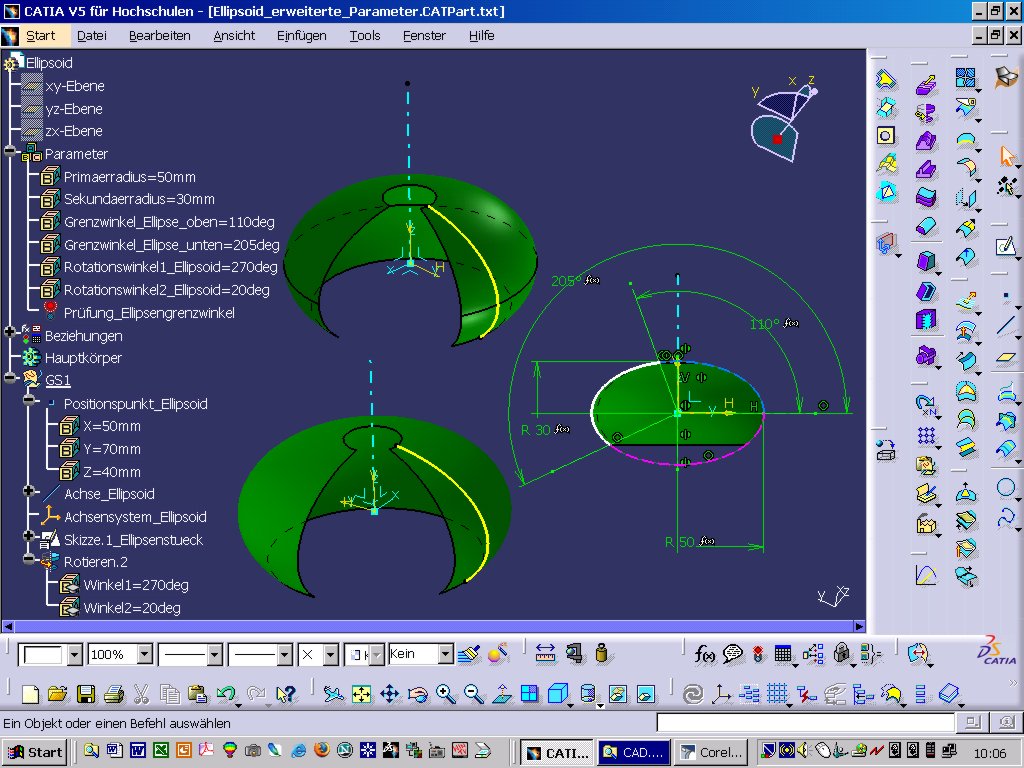Open the Start workbench menu
Viewport: 1024px width, 768px height.
click(x=40, y=36)
